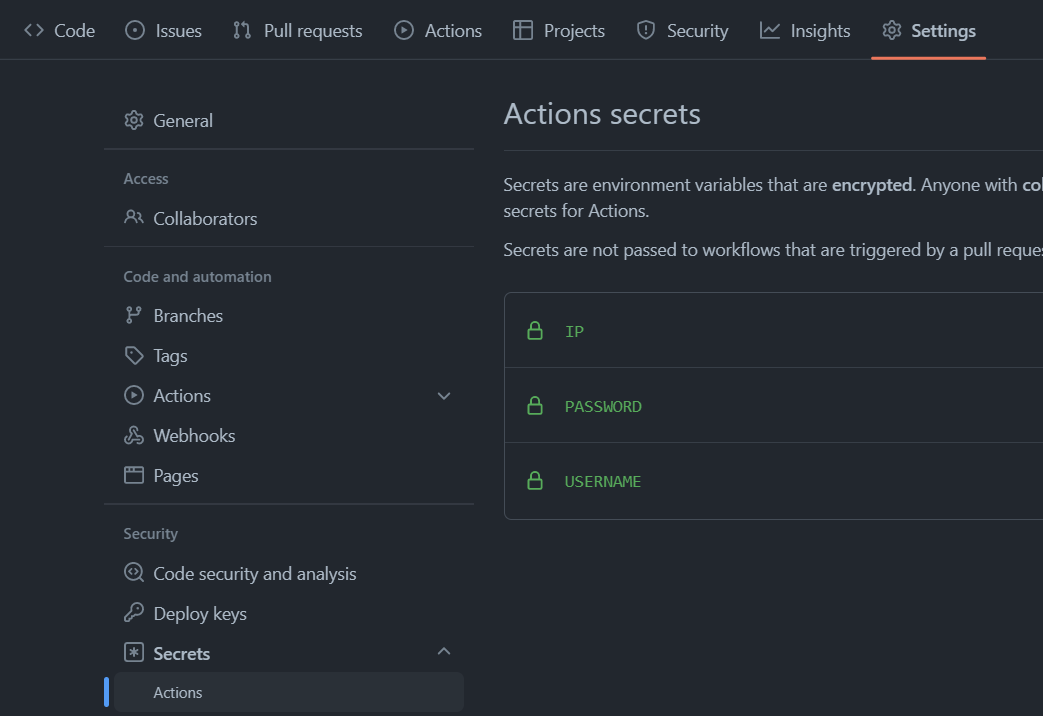The height and width of the screenshot is (716, 1043).
Task: Click the Branches git-branch icon
Action: pos(133,315)
